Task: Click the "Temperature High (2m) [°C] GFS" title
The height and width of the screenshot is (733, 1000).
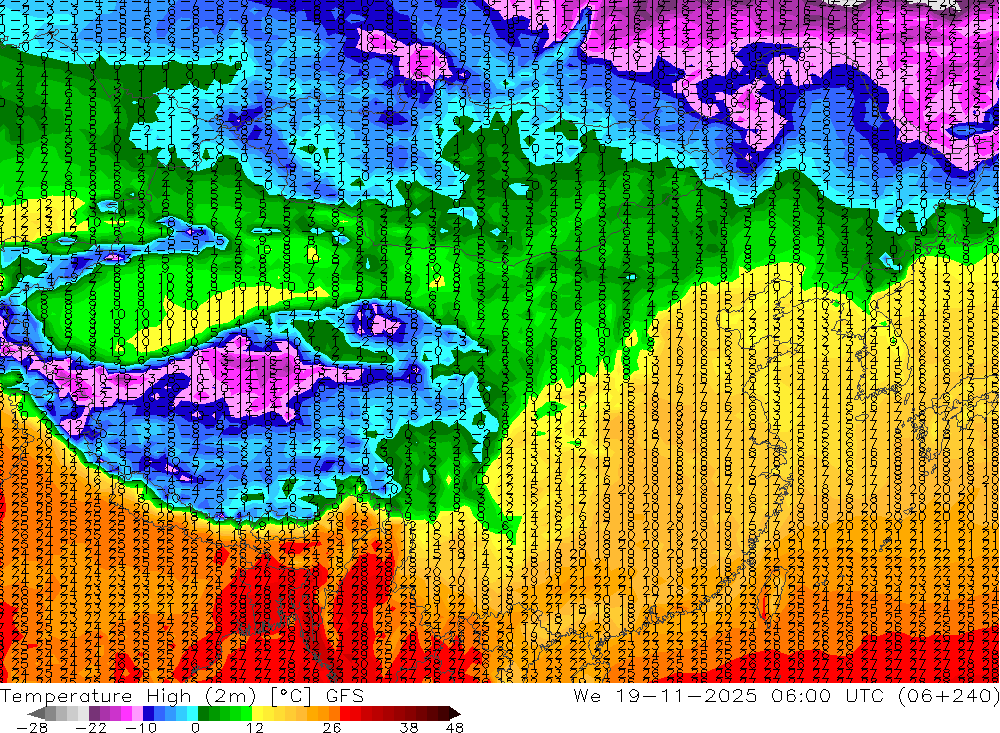Action: pos(182,696)
